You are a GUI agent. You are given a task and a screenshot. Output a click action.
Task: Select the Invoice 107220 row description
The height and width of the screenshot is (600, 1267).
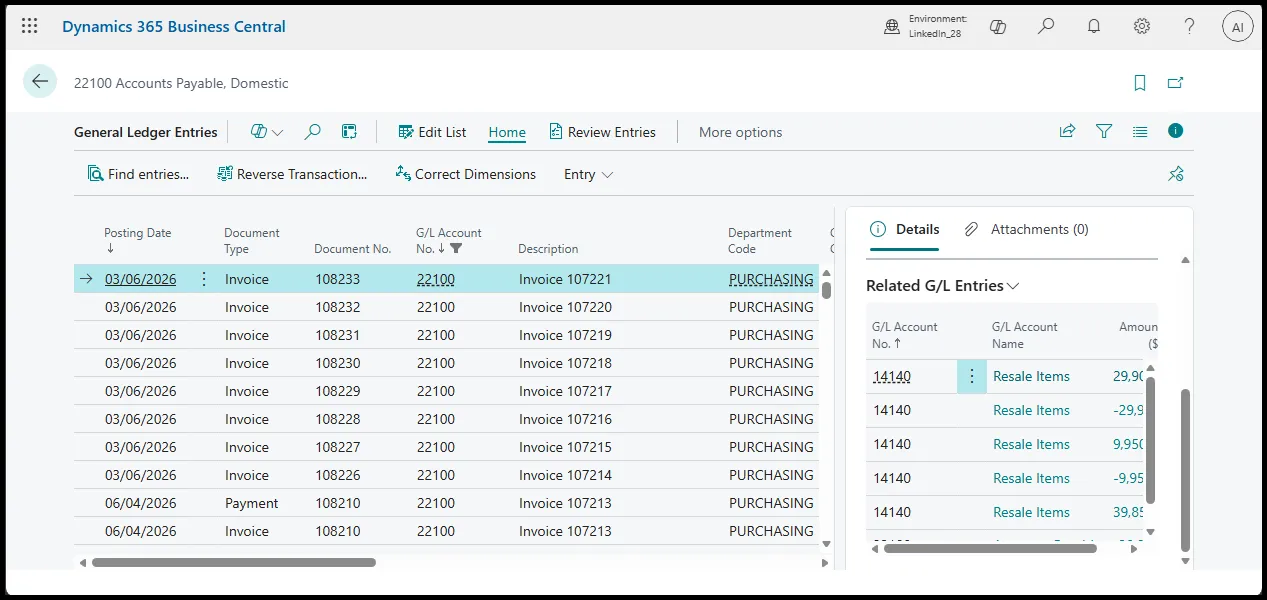click(565, 307)
